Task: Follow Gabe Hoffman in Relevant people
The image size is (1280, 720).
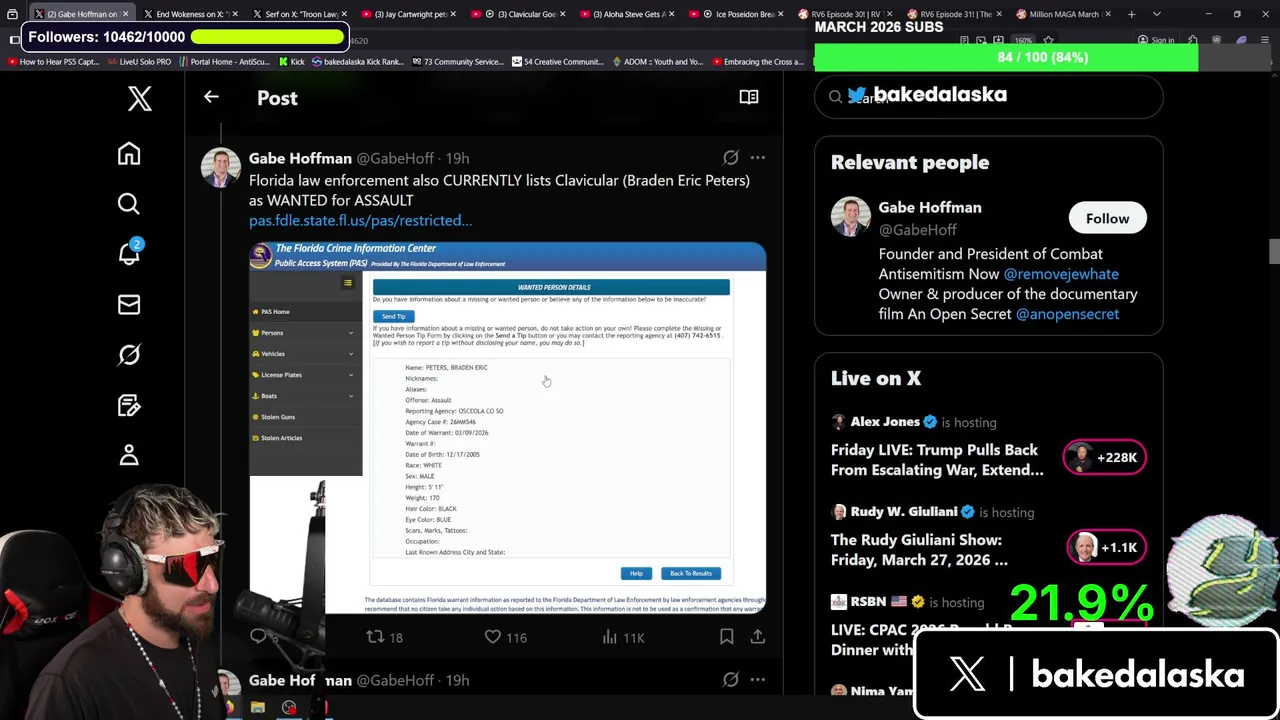Action: [1107, 218]
